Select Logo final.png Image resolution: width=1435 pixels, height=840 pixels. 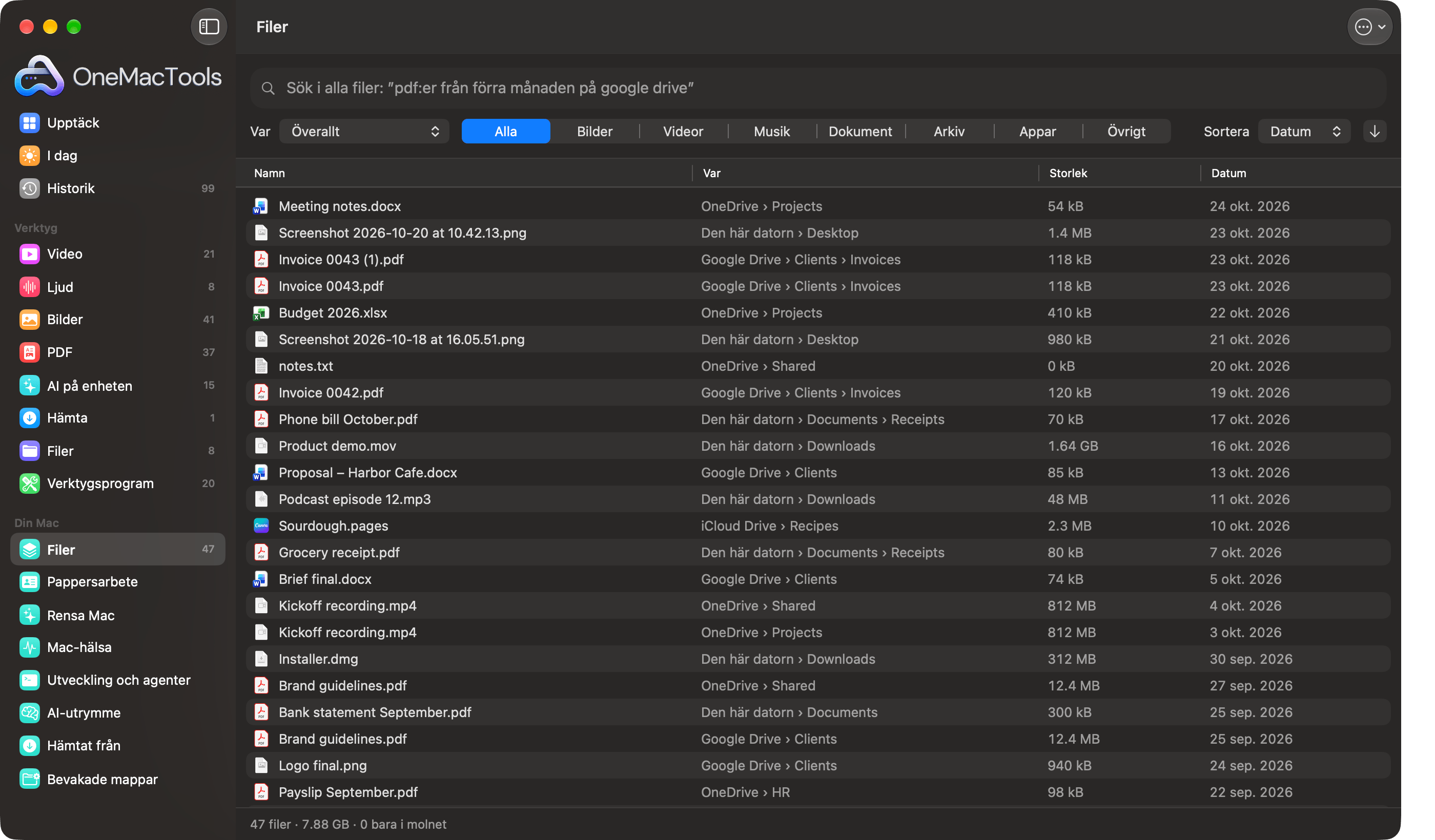pos(818,765)
